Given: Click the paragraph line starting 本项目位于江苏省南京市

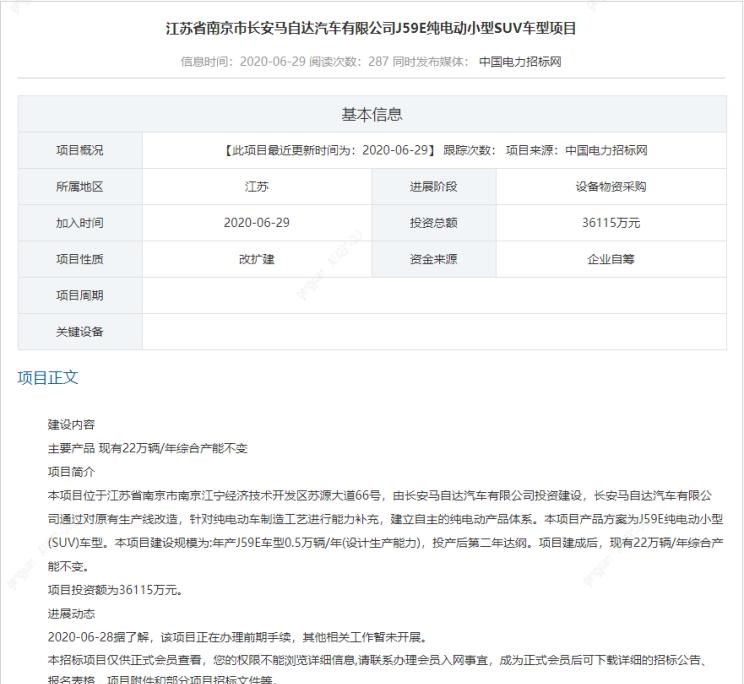Looking at the screenshot, I should click(x=380, y=496).
